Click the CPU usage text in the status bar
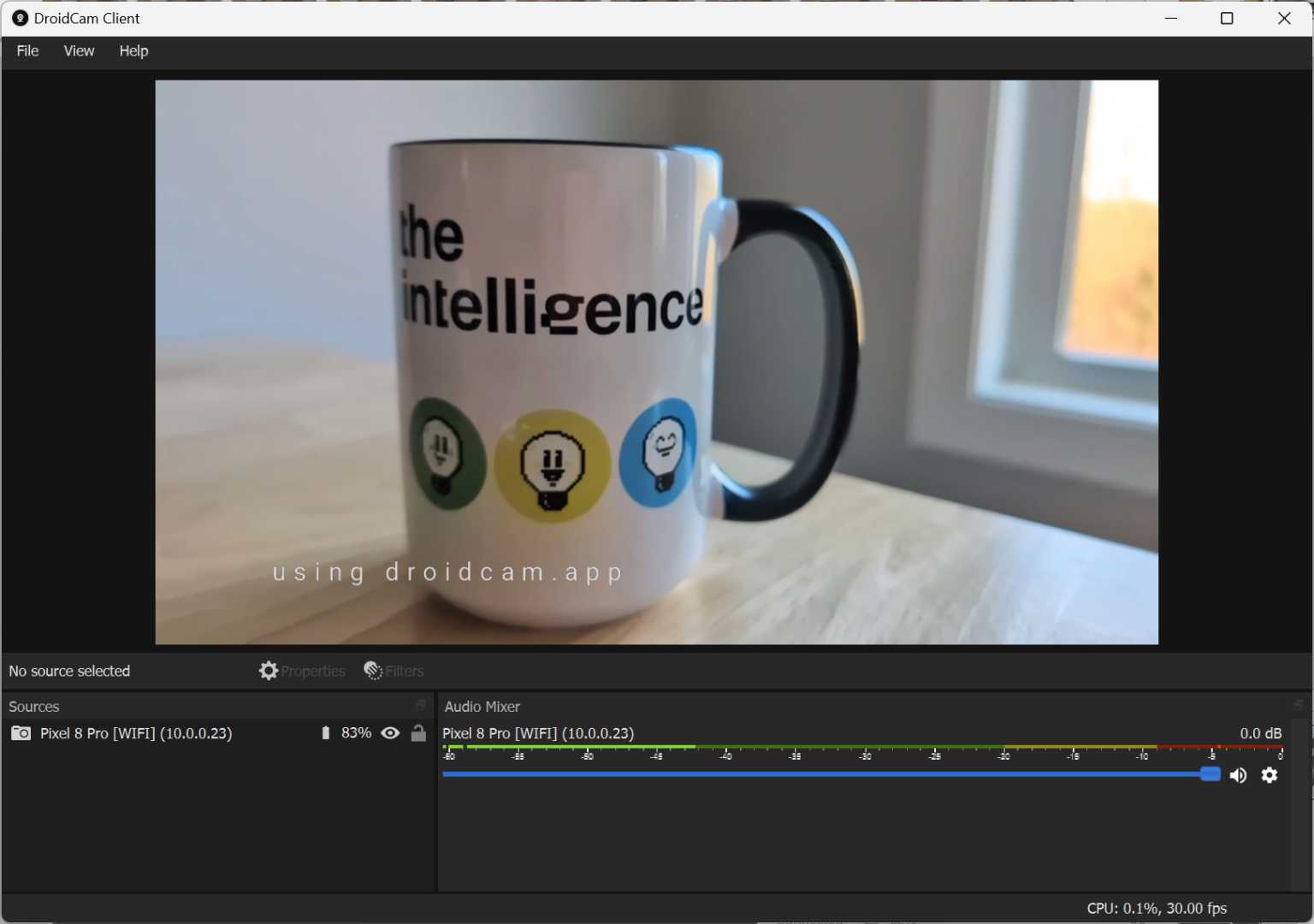The image size is (1314, 924). [x=1155, y=908]
